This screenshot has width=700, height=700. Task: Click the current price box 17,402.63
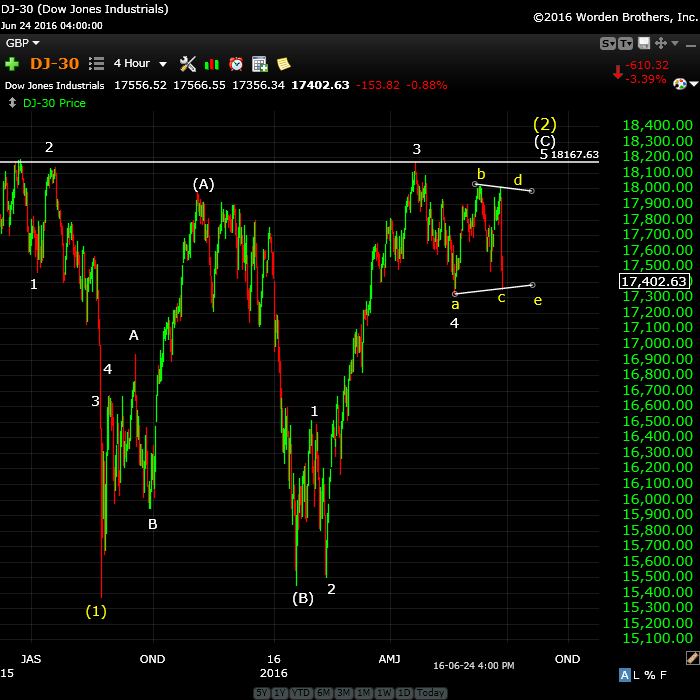point(654,281)
